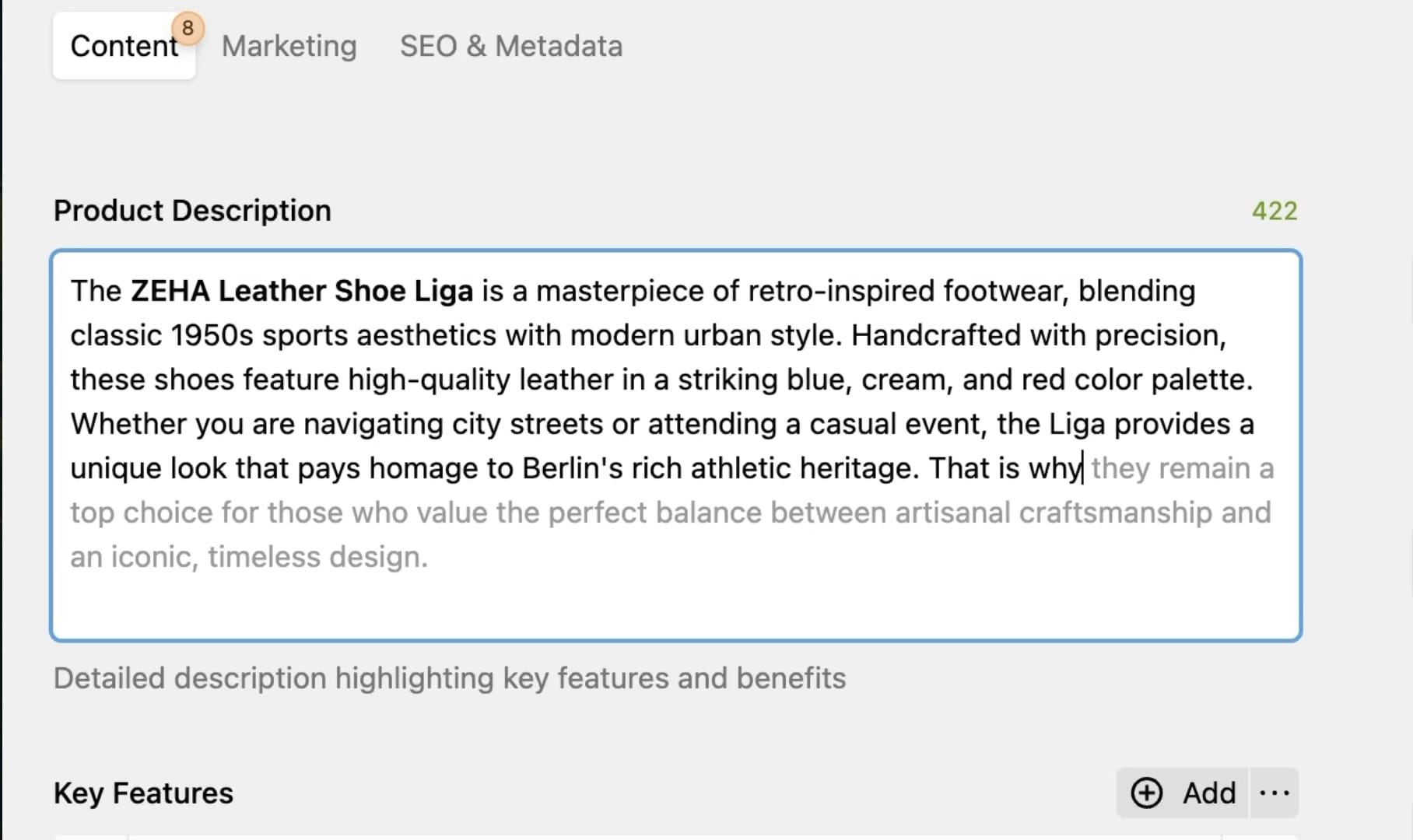Click the 422 character count
This screenshot has width=1413, height=840.
pyautogui.click(x=1274, y=211)
